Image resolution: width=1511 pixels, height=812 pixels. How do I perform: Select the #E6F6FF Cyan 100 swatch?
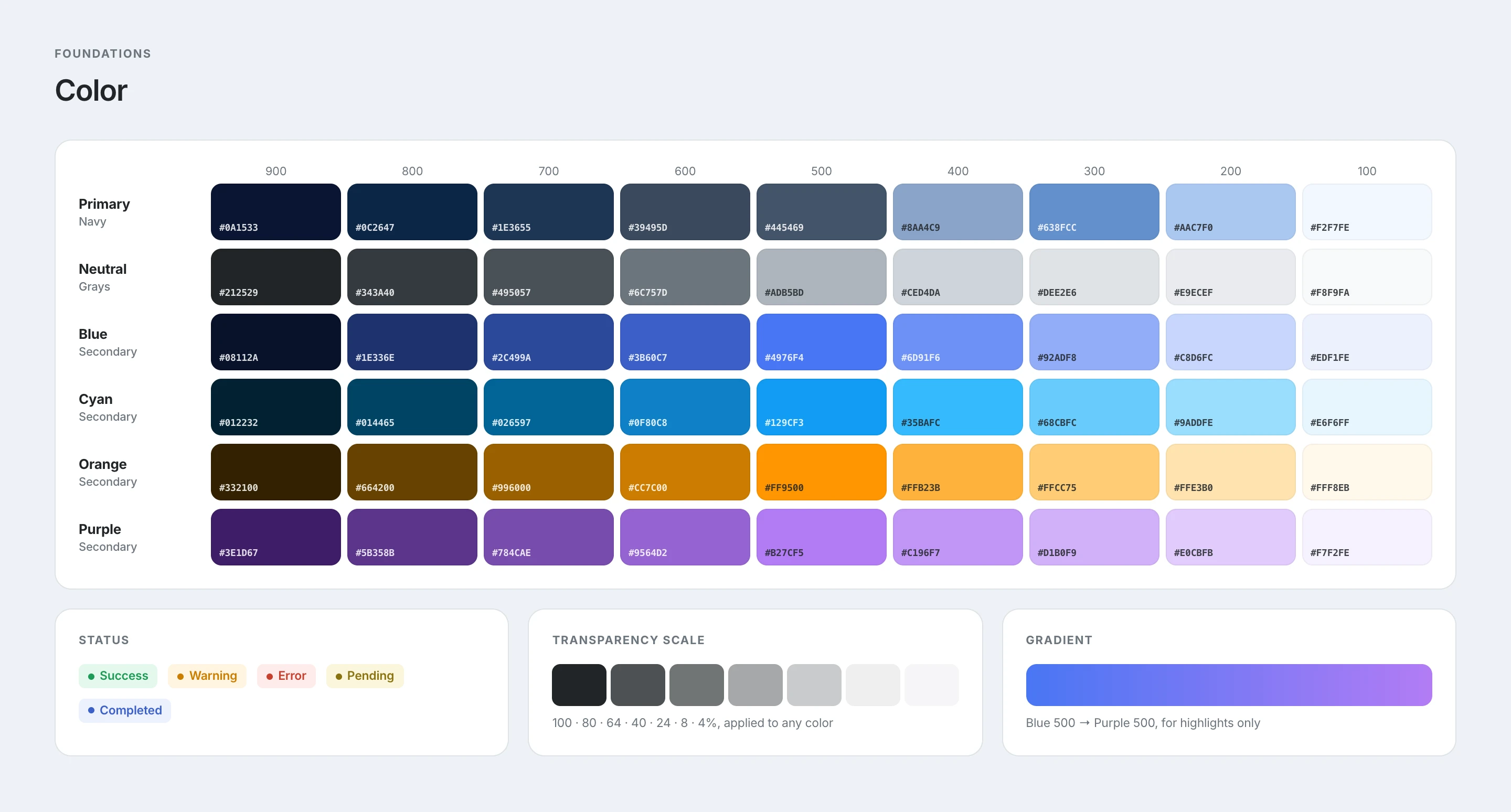point(1367,407)
